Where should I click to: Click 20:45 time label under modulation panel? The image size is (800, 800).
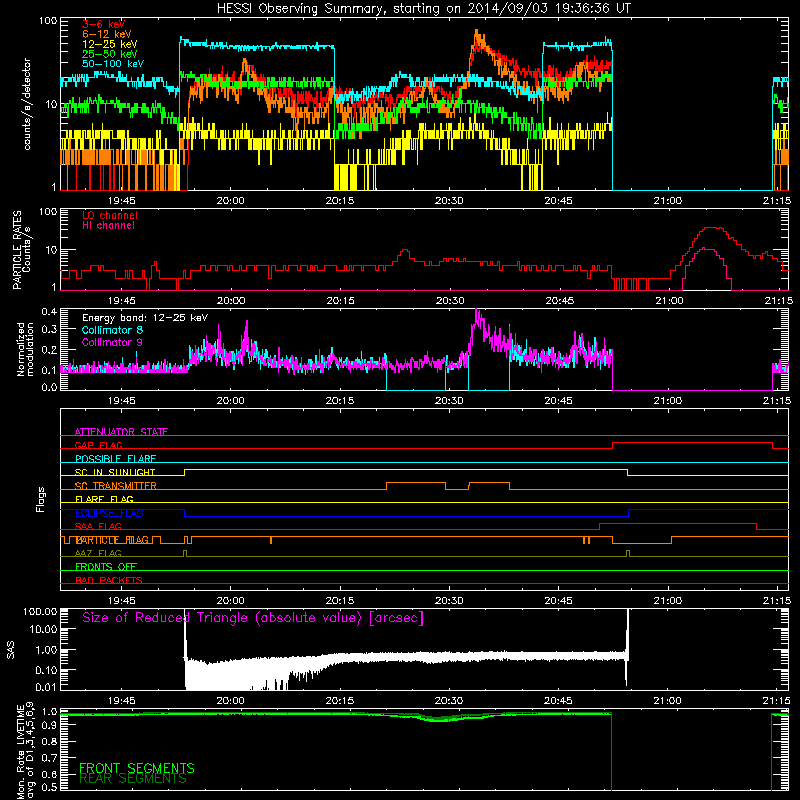point(558,401)
